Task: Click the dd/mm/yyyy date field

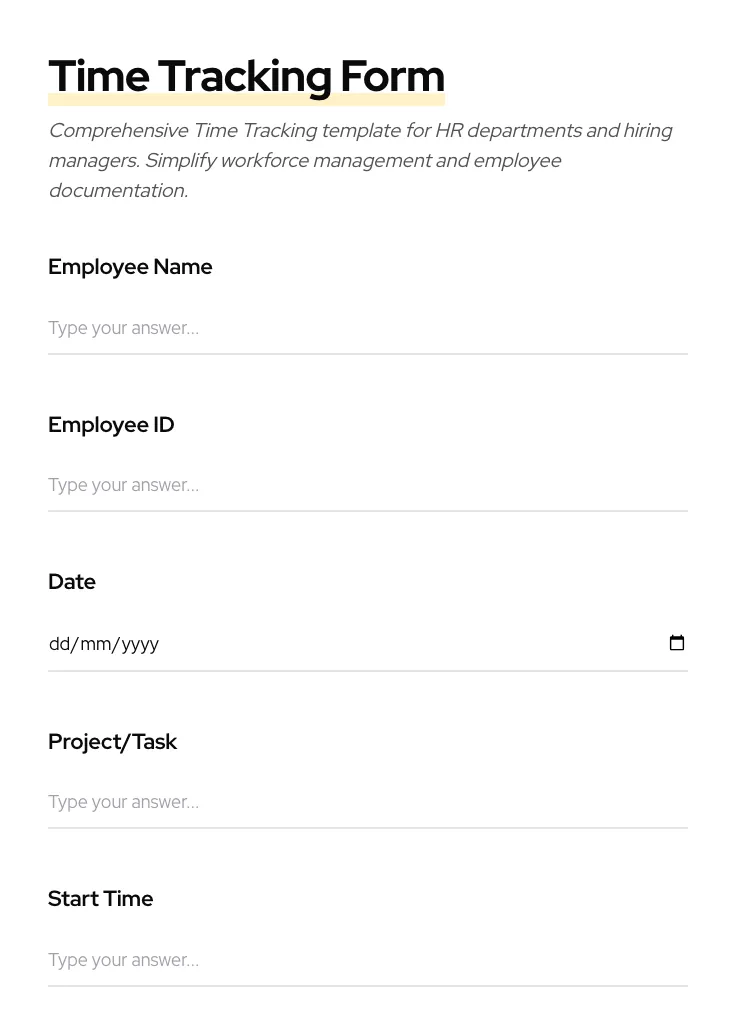Action: pyautogui.click(x=300, y=644)
